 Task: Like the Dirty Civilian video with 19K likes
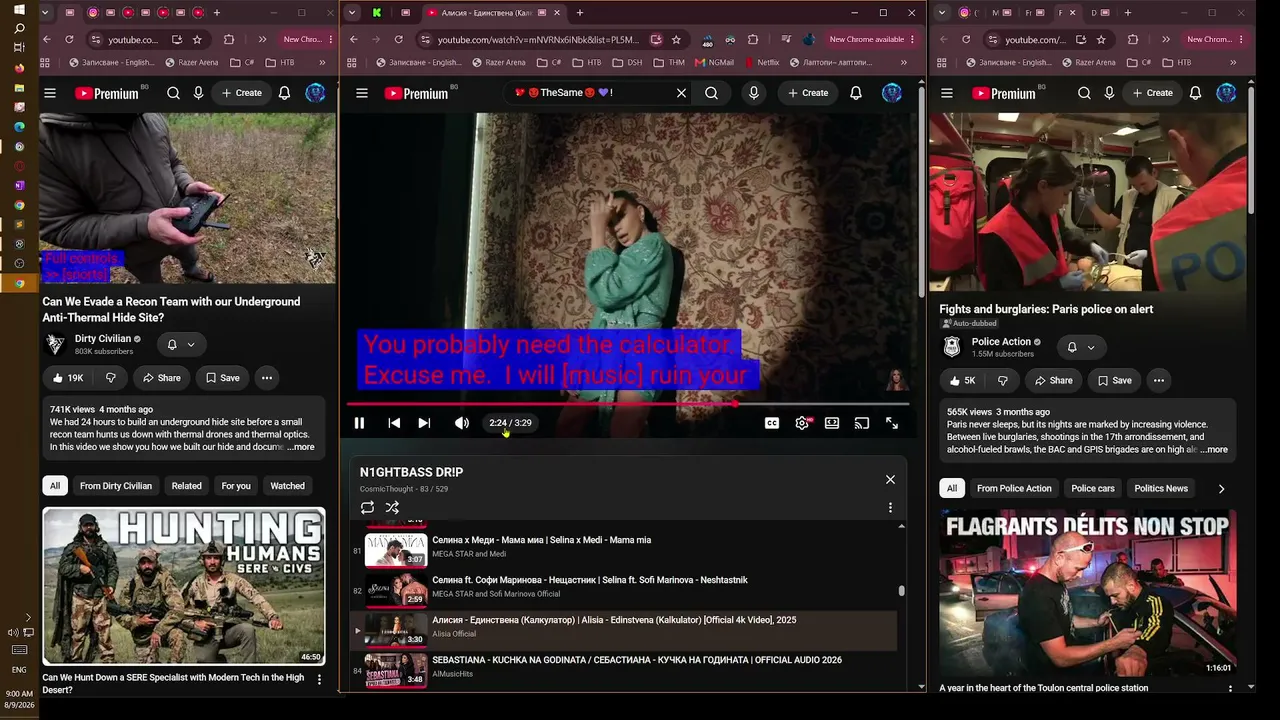point(67,378)
